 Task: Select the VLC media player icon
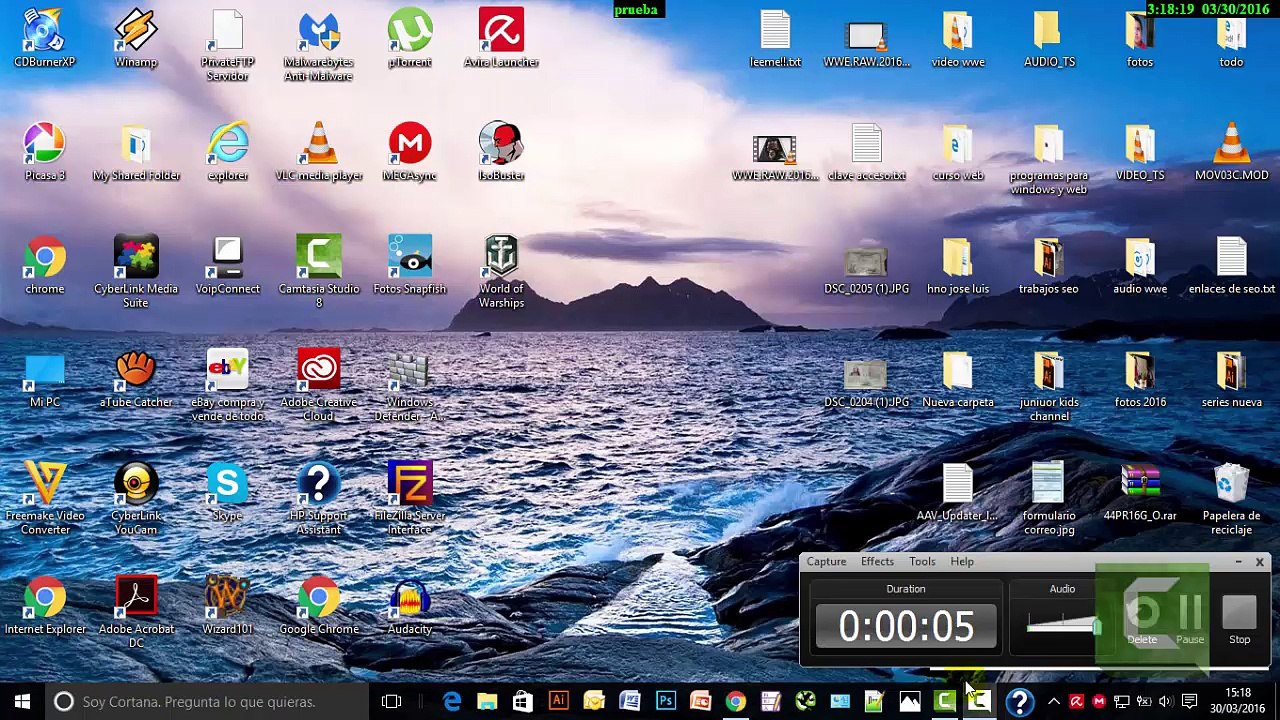click(x=319, y=152)
